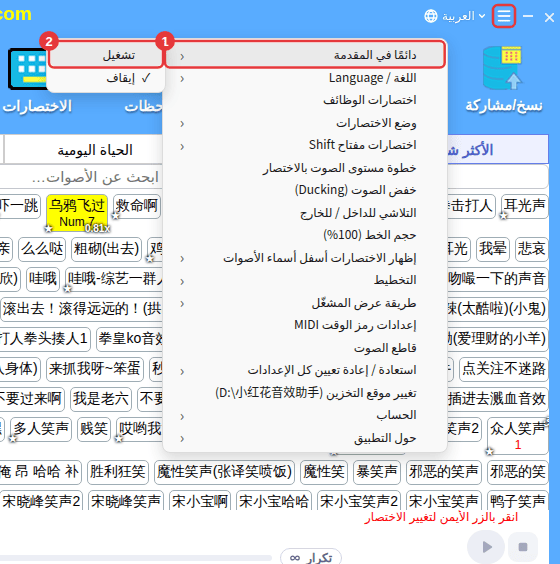This screenshot has height=564, width=560.
Task: Expand اختصارات مفتاح Shift submenu
Action: tap(305, 145)
